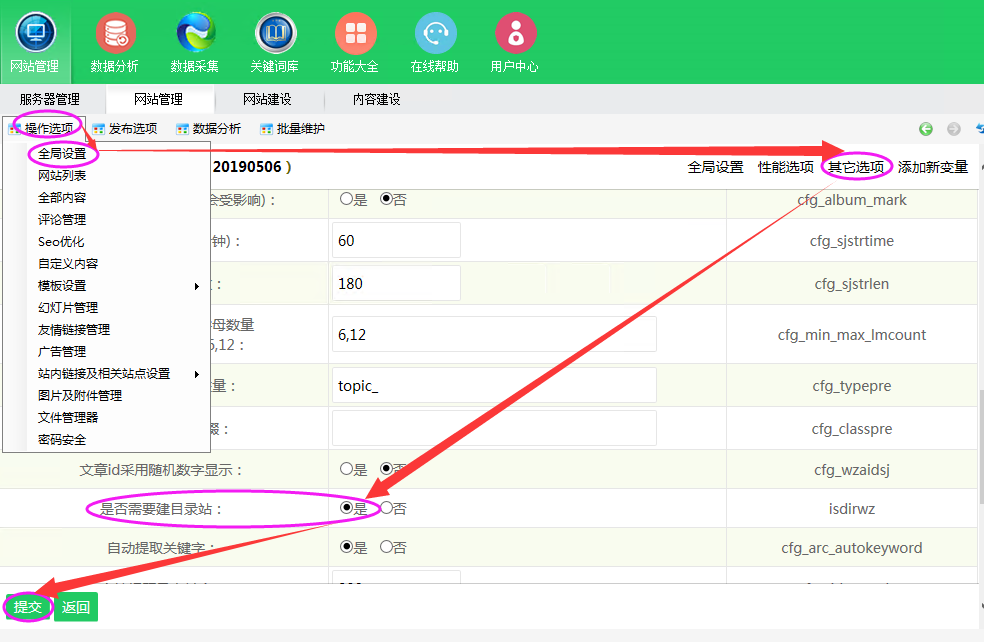Select 评论管理 menu entry

[62, 220]
